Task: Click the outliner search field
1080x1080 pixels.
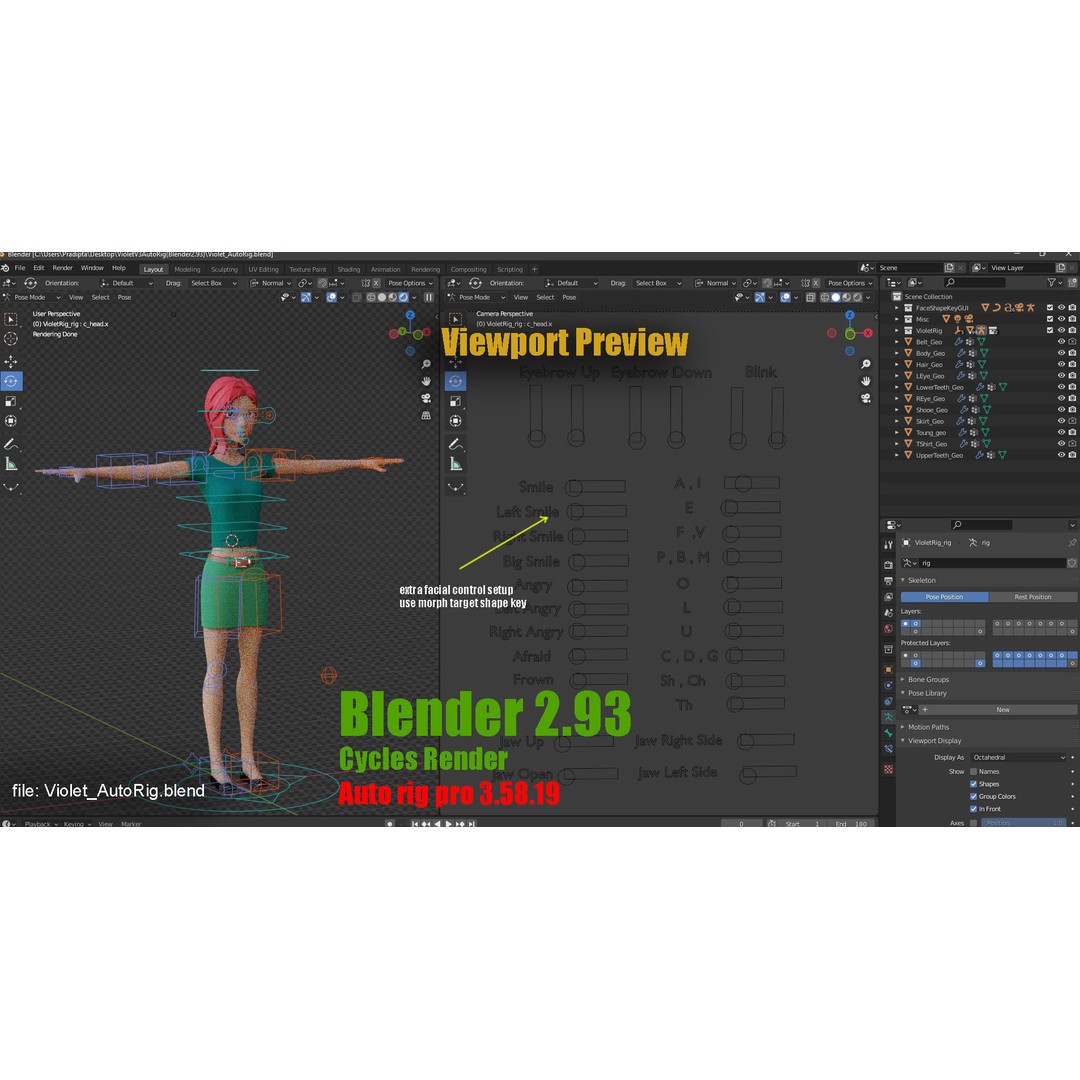Action: coord(975,282)
